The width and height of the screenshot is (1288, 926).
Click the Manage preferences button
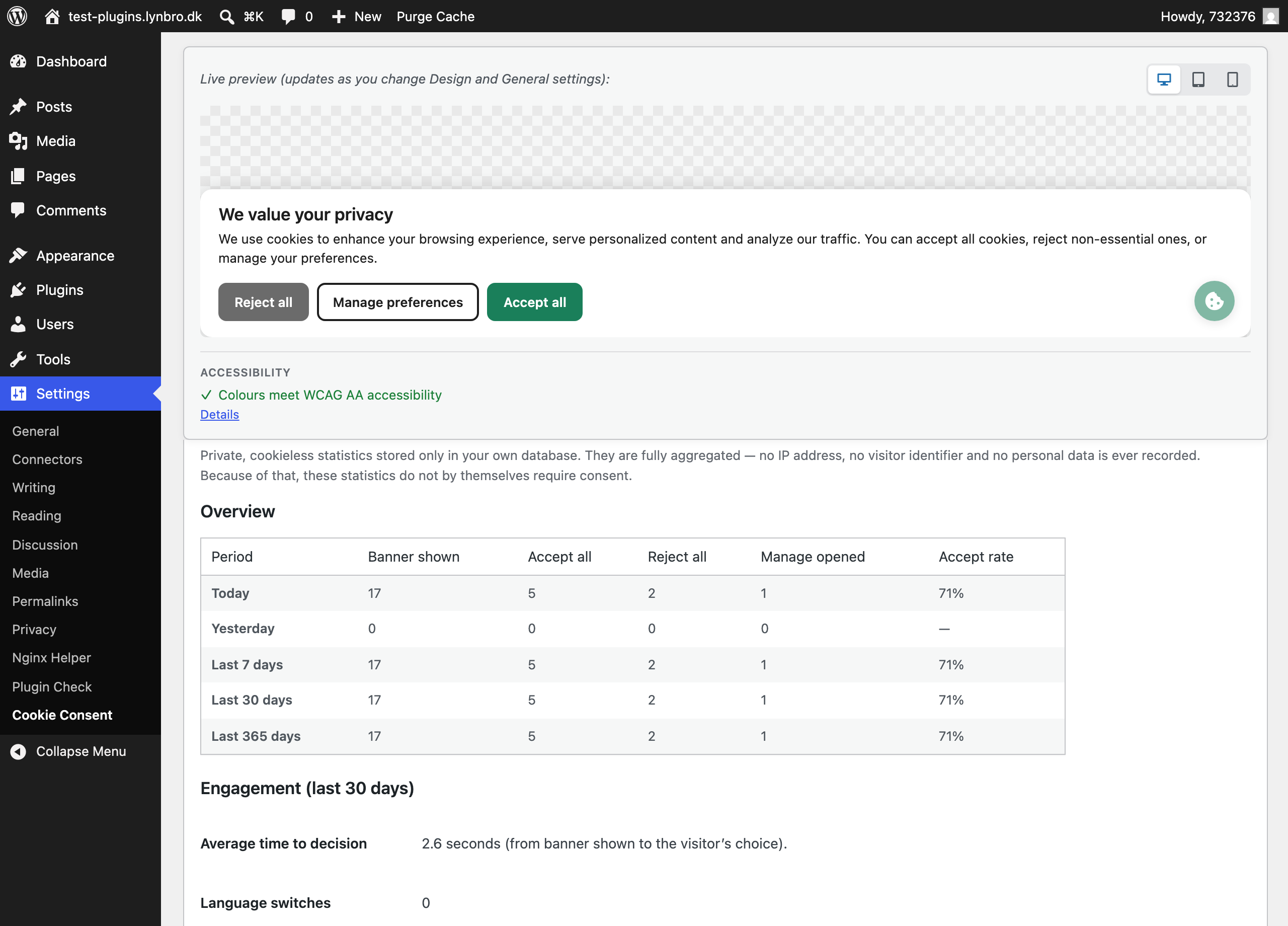(x=397, y=302)
